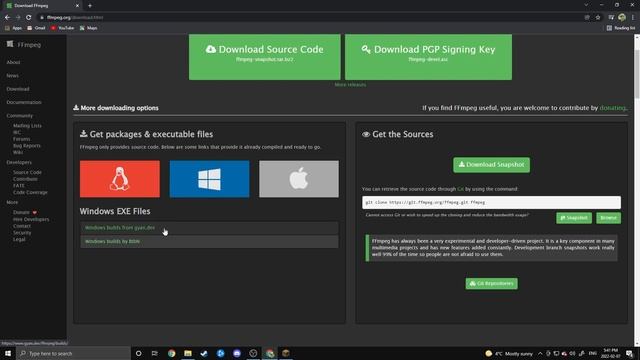Open the Reading list
The width and height of the screenshot is (640, 360).
[x=621, y=28]
